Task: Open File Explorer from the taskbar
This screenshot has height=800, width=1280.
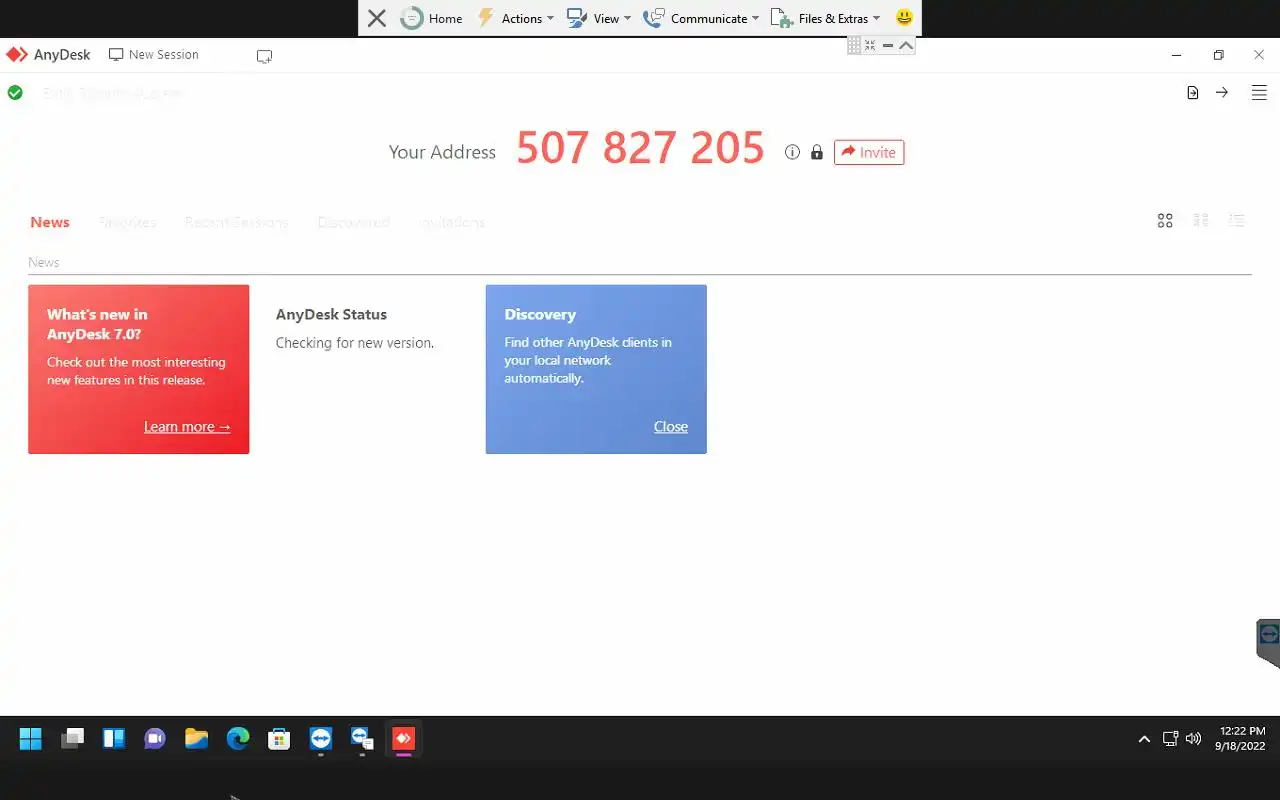Action: [x=196, y=739]
